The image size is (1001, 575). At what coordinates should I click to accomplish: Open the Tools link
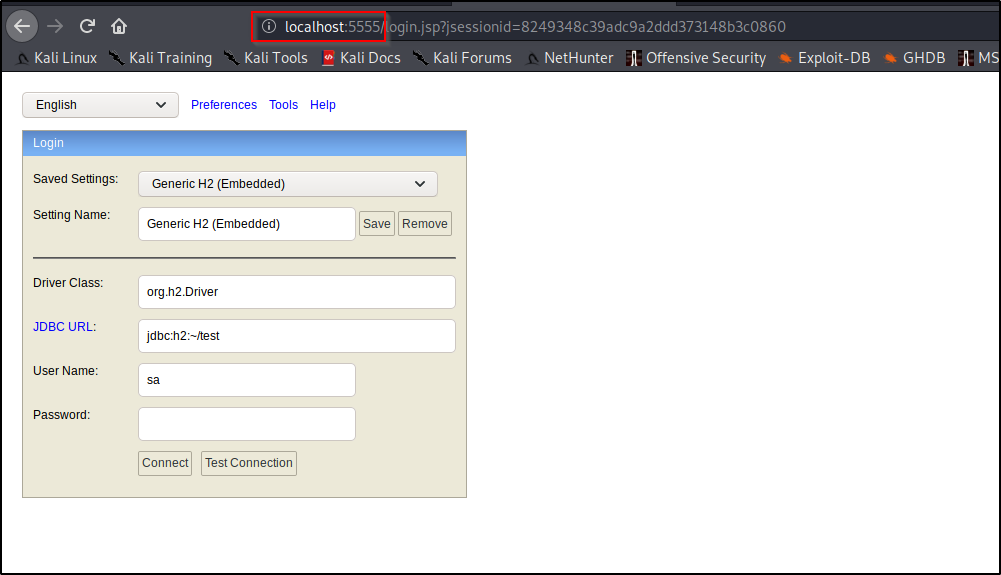pyautogui.click(x=283, y=105)
